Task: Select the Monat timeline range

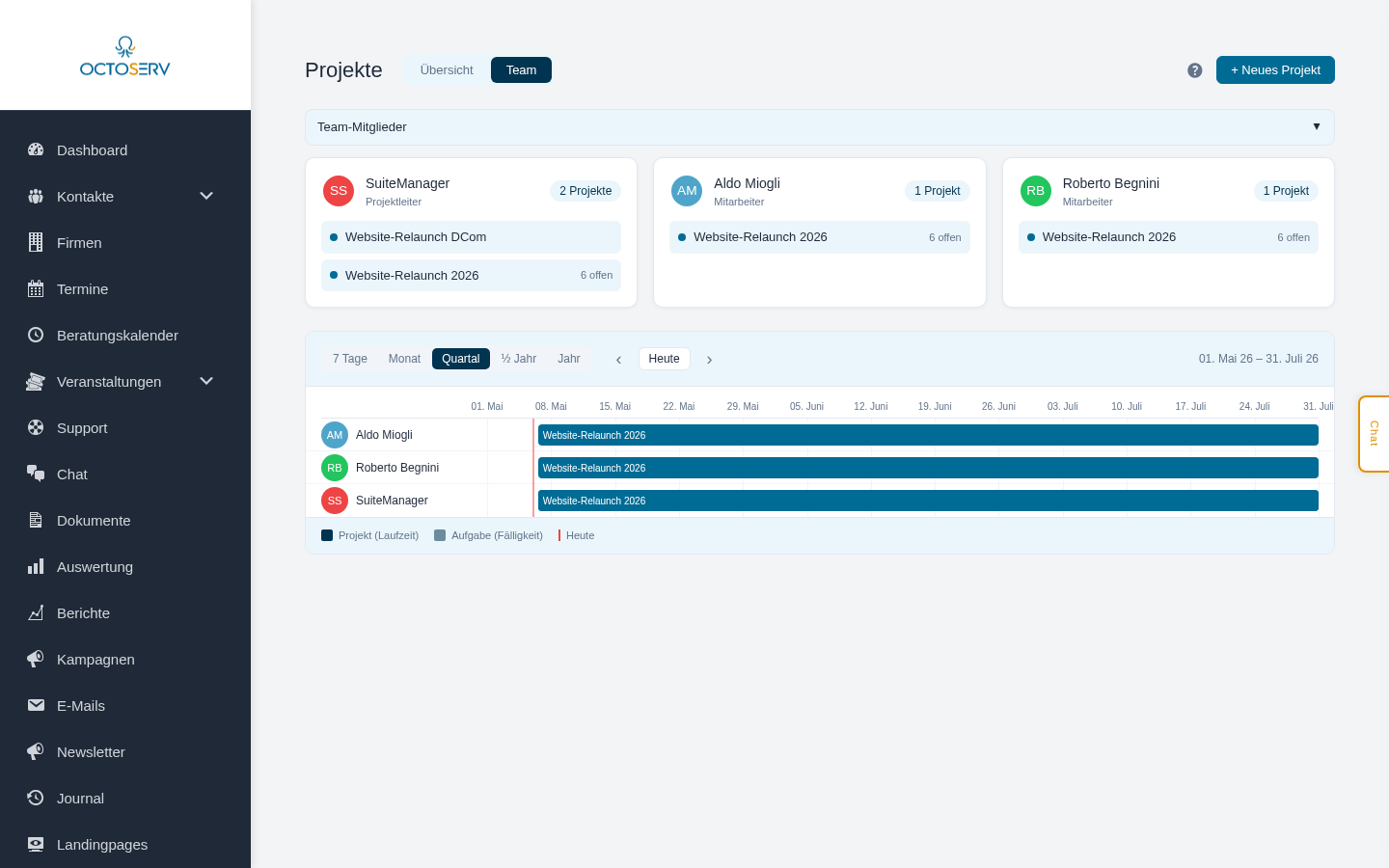Action: coord(404,359)
